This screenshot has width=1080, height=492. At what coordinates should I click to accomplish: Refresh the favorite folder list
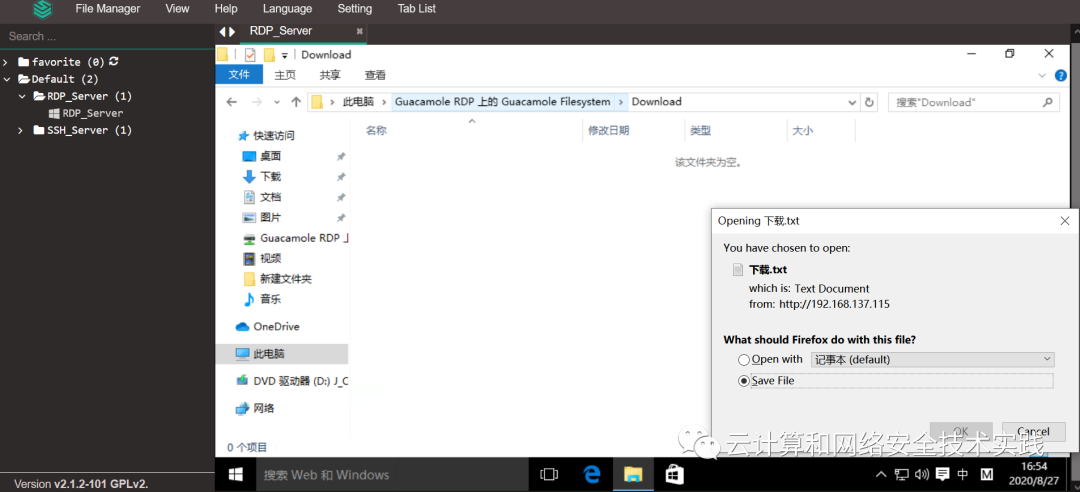point(114,61)
